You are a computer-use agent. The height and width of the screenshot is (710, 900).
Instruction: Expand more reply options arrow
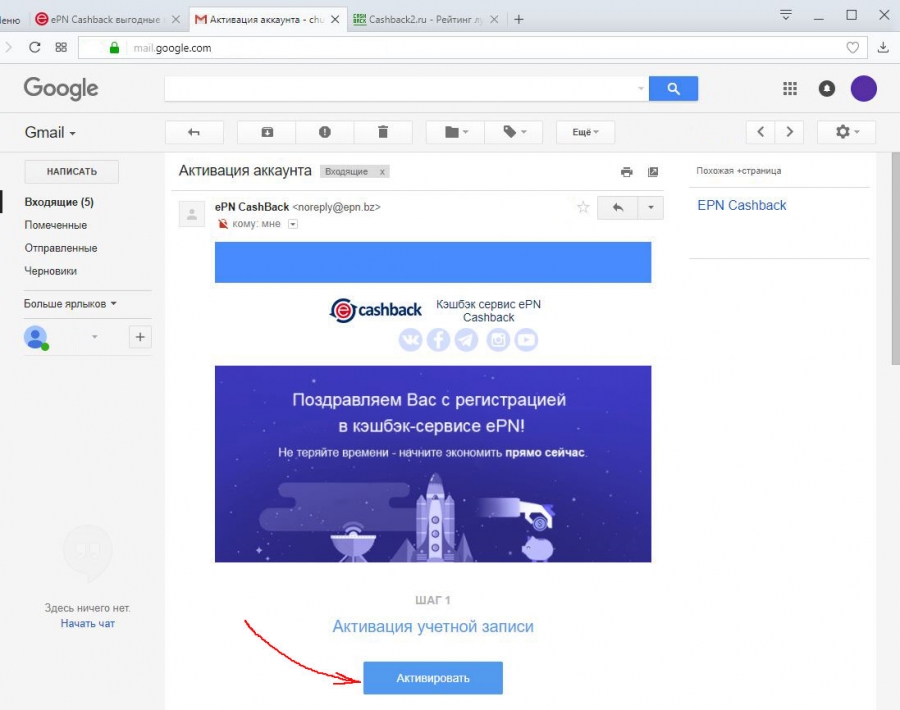[650, 207]
